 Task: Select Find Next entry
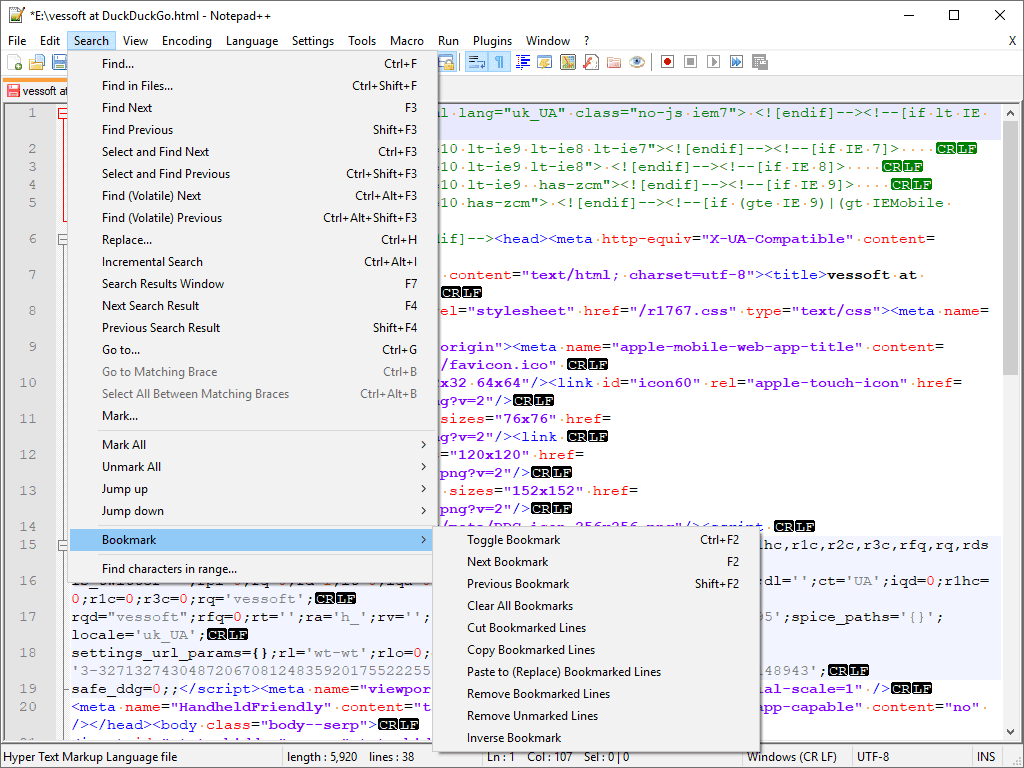(250, 108)
